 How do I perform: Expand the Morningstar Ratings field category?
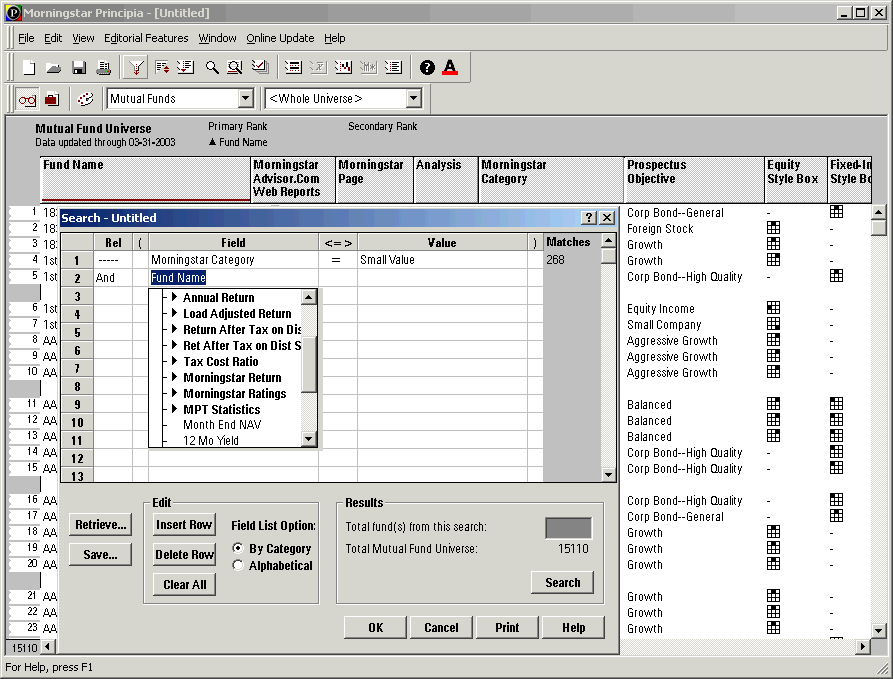point(174,394)
